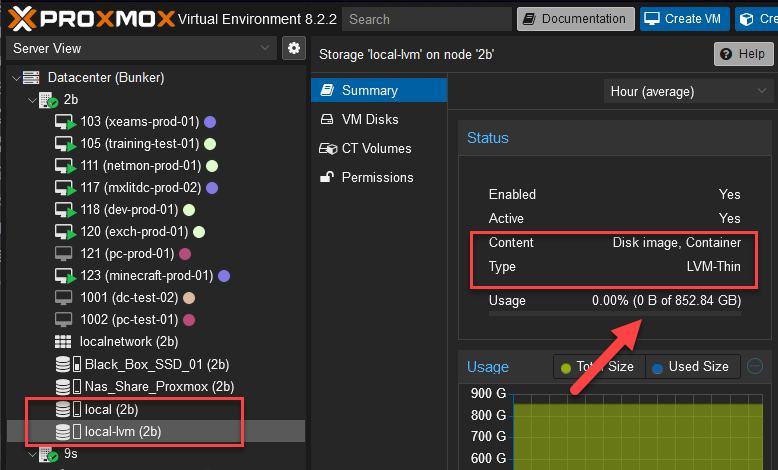Toggle Used Size series in usage chart

point(692,367)
